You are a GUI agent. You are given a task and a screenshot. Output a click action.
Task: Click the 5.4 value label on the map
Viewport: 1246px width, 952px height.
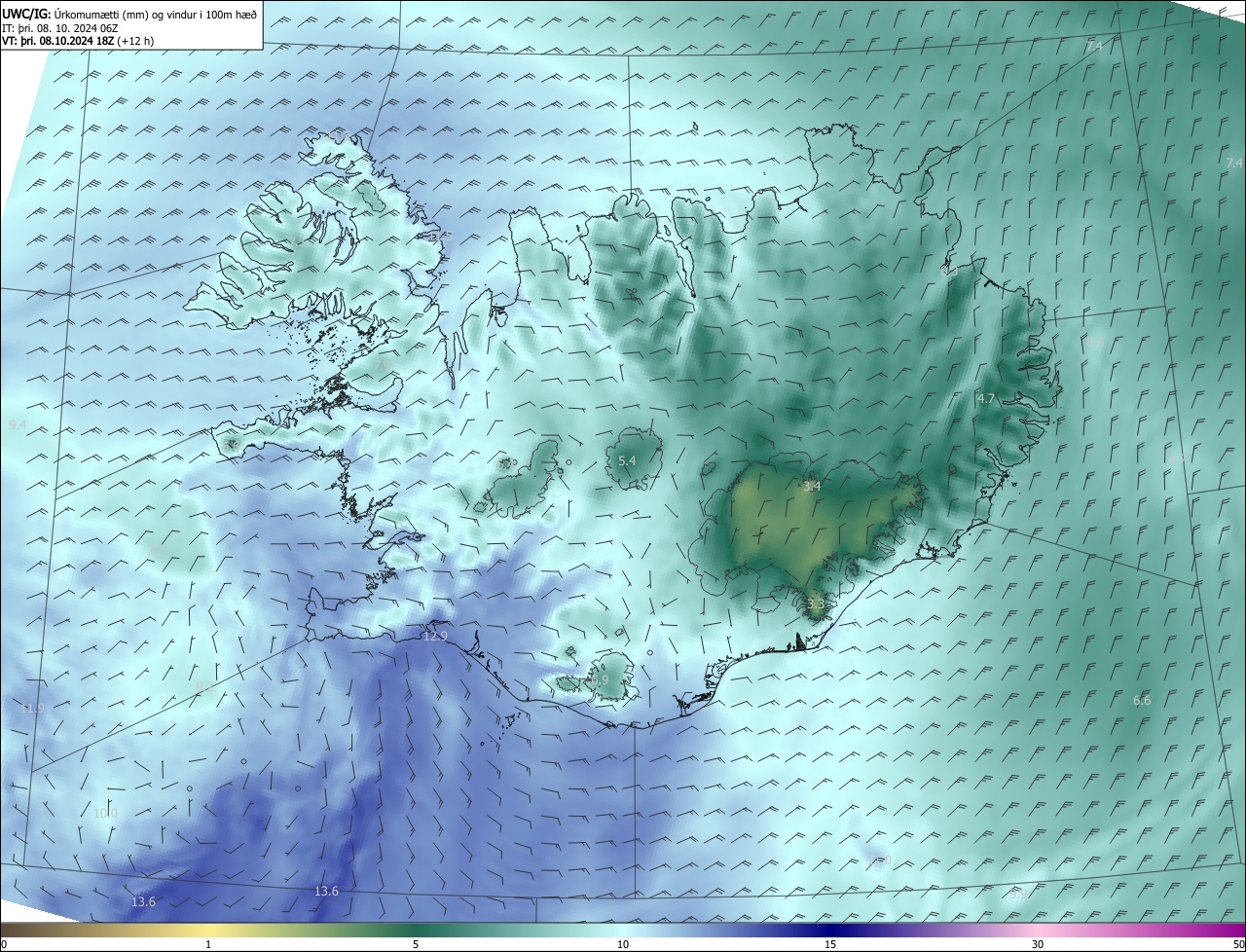(628, 460)
